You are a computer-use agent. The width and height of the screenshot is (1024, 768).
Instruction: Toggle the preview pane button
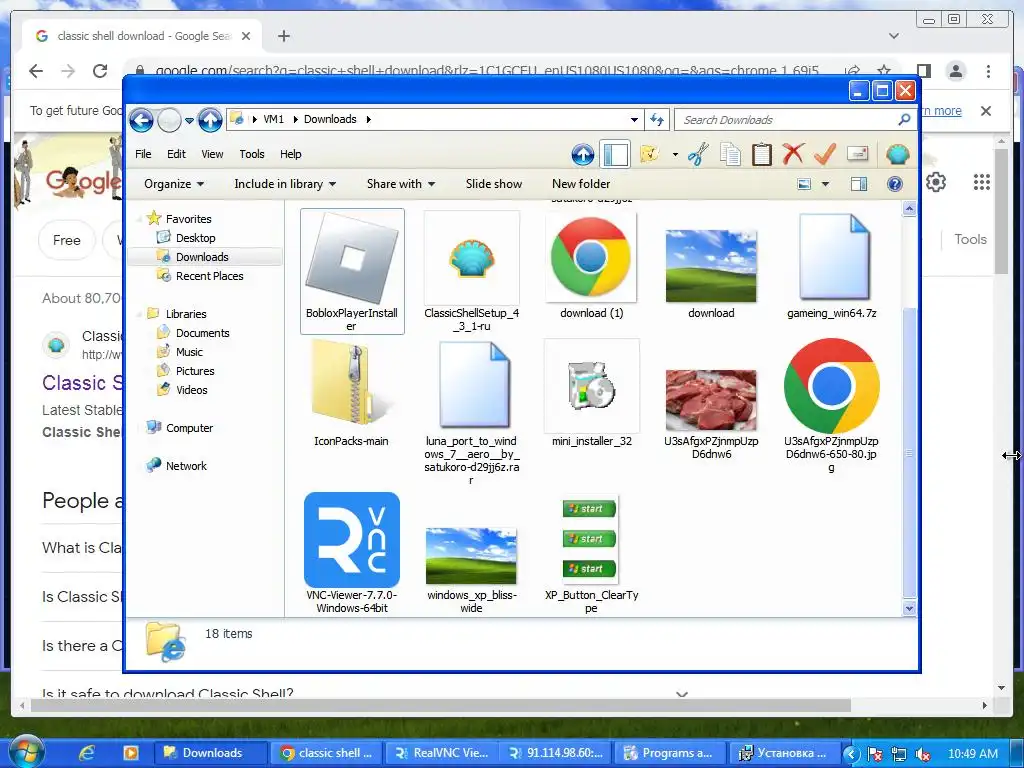(x=859, y=184)
